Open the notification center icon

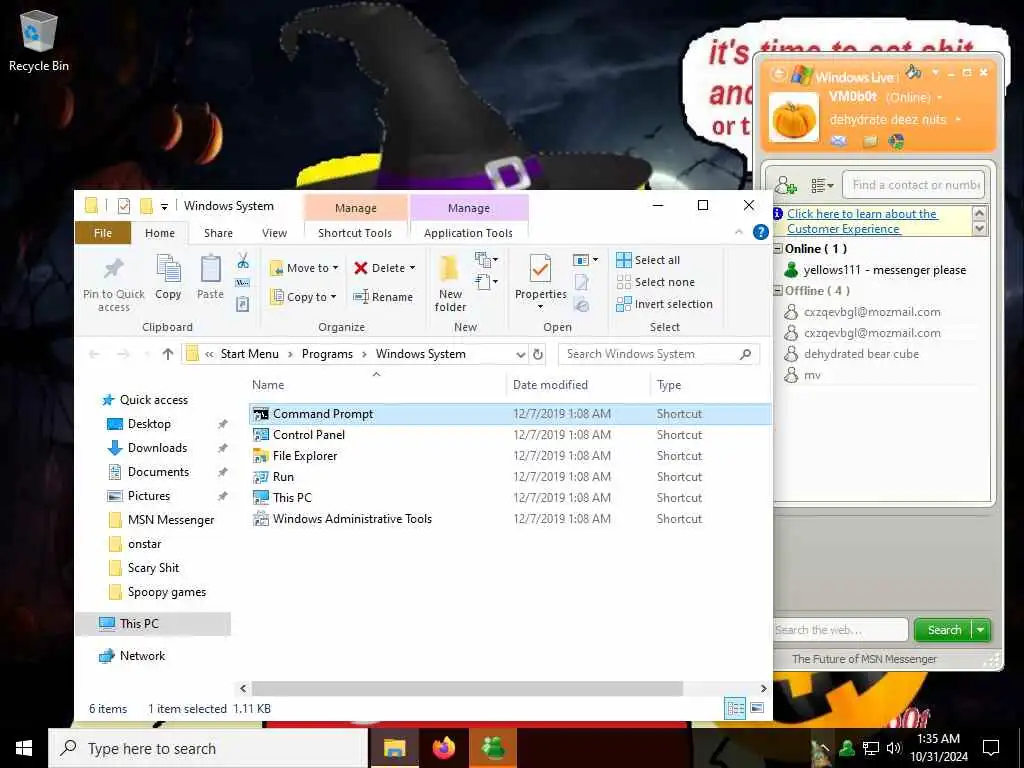(991, 748)
